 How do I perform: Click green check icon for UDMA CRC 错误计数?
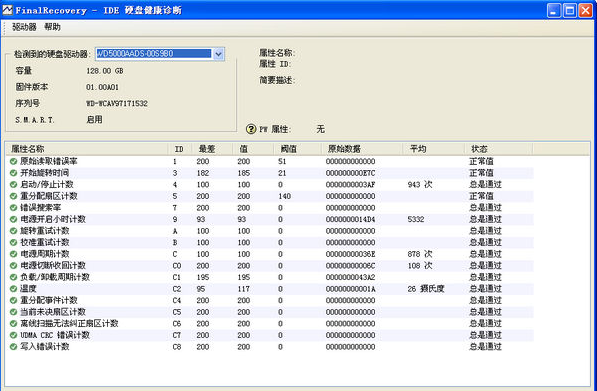pos(13,335)
